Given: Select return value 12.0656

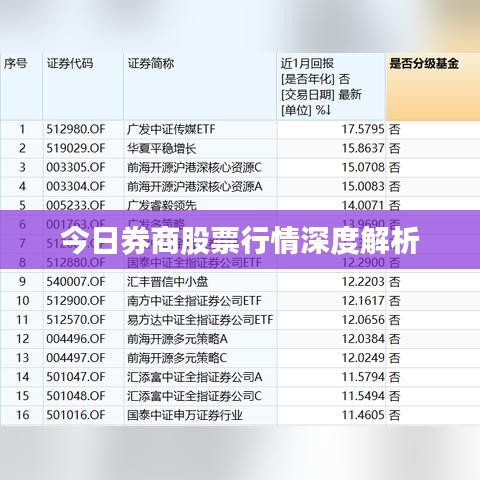Looking at the screenshot, I should click(x=363, y=320).
